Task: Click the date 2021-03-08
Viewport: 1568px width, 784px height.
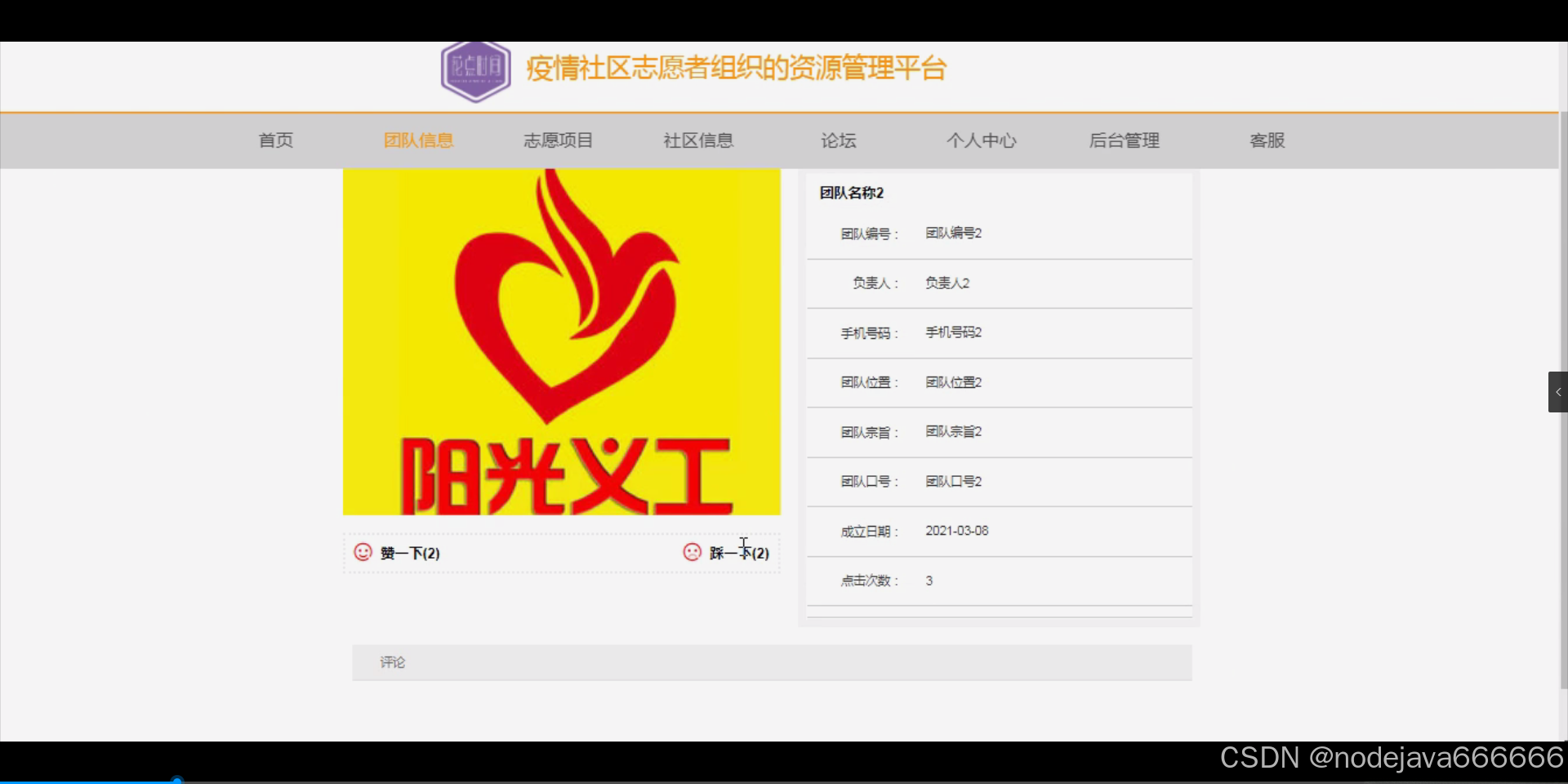Action: click(957, 531)
